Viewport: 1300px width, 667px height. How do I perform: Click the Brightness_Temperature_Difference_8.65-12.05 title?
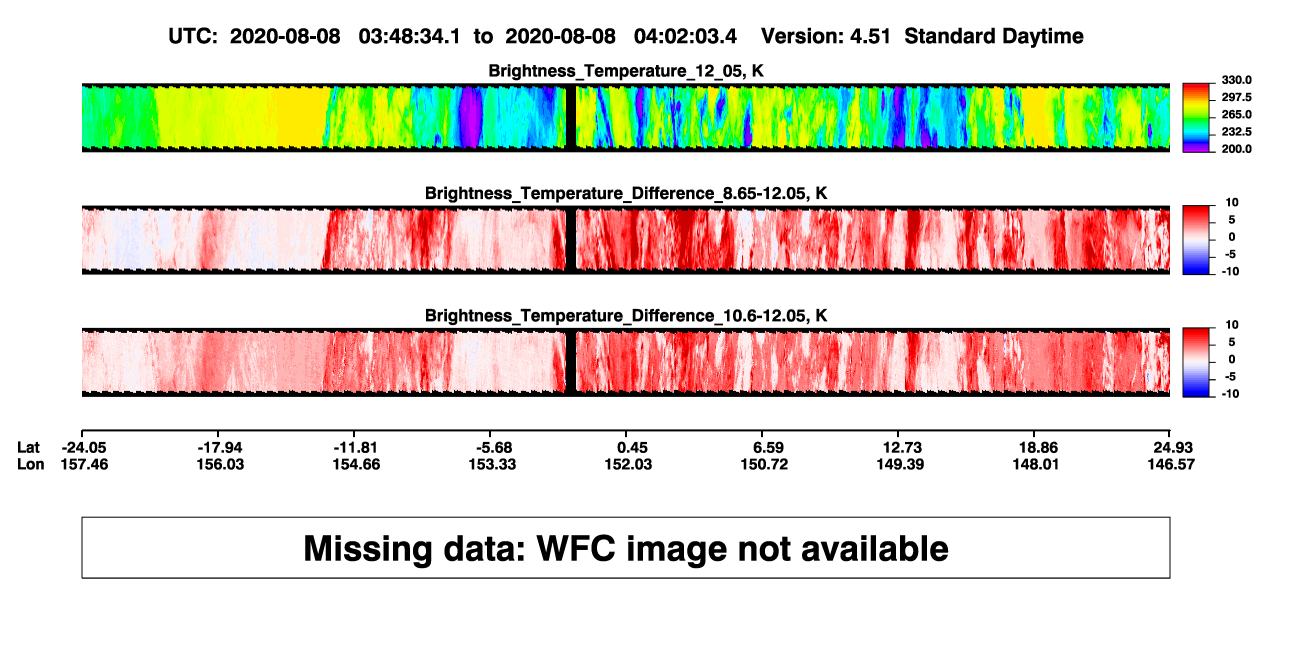tap(626, 193)
